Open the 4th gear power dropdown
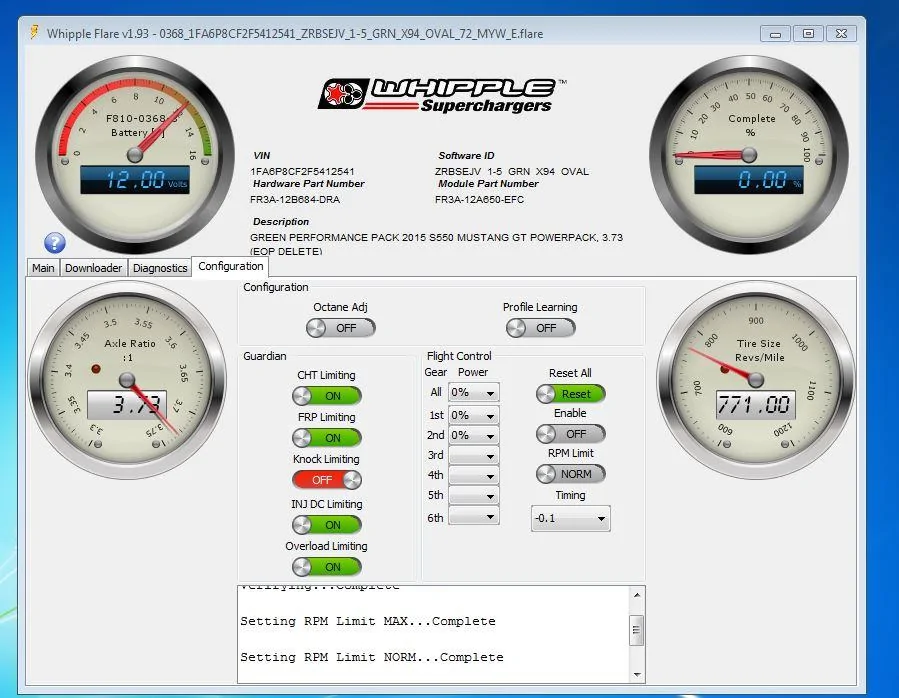The image size is (899, 698). (474, 475)
